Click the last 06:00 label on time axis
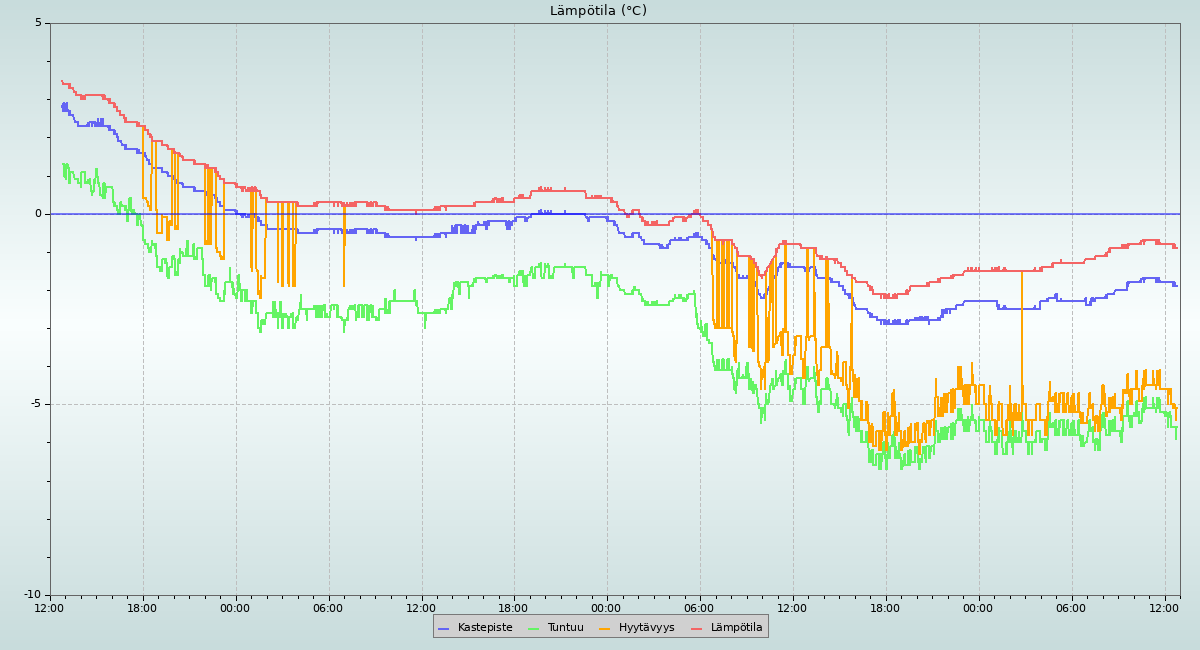This screenshot has width=1200, height=650. pyautogui.click(x=1071, y=608)
